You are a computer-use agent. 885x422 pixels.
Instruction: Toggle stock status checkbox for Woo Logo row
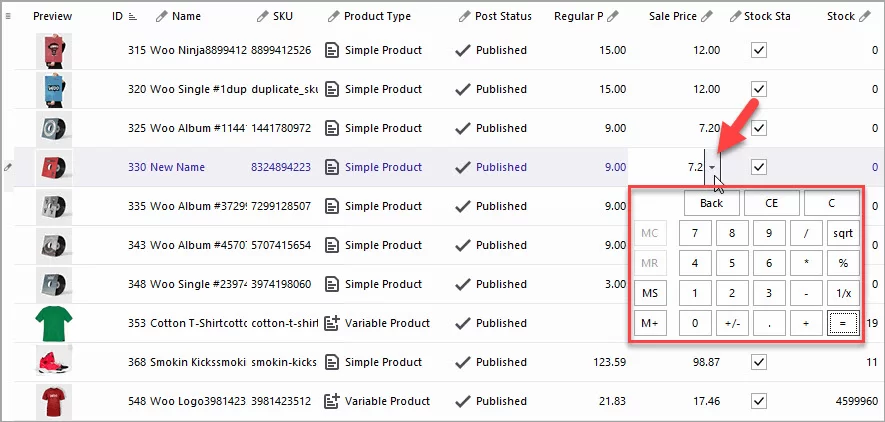(758, 401)
